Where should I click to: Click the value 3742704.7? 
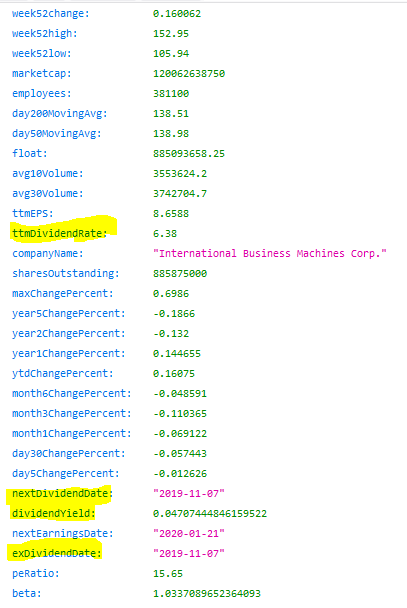180,193
